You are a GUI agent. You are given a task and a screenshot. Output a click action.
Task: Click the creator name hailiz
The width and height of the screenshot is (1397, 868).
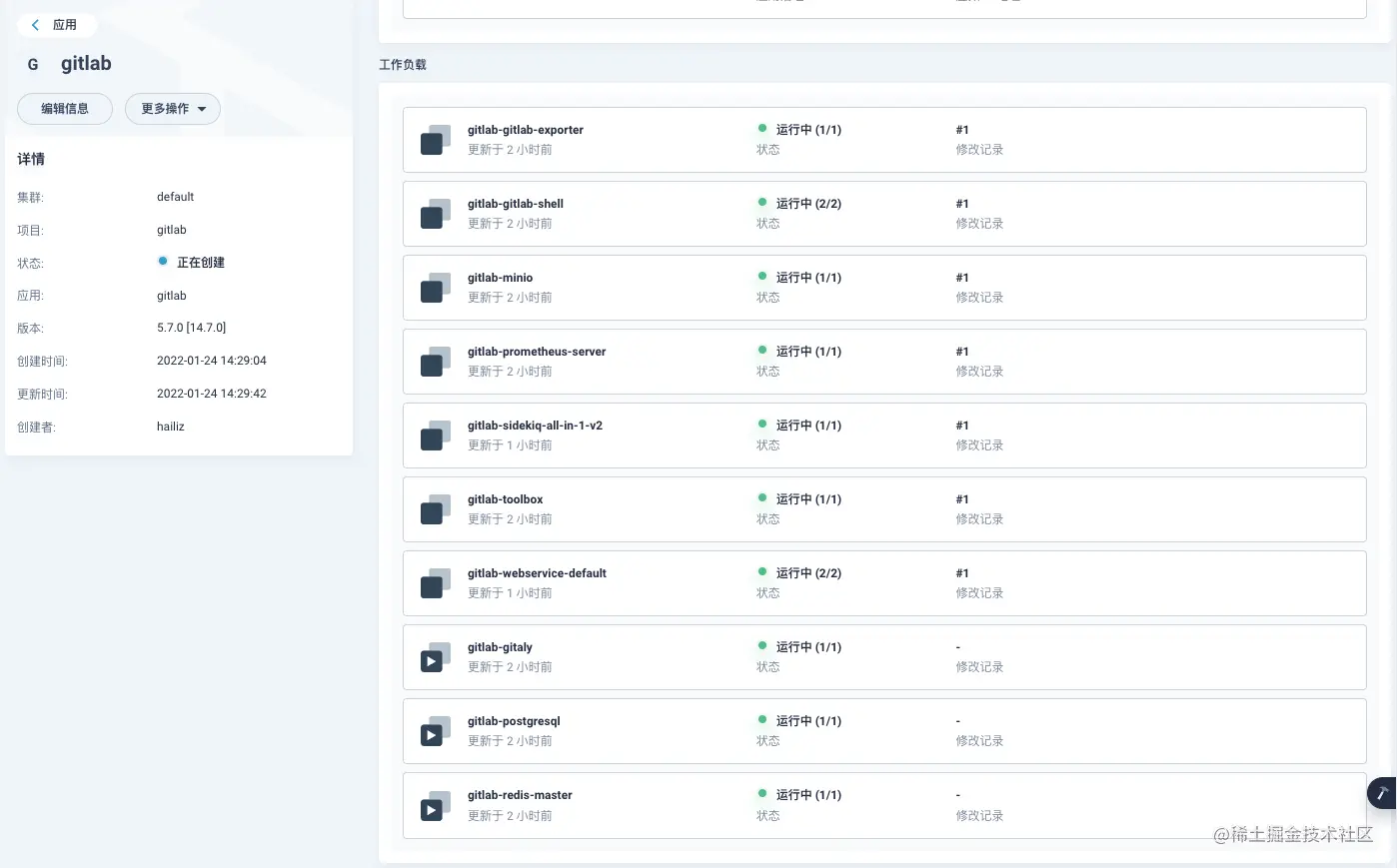pyautogui.click(x=171, y=427)
